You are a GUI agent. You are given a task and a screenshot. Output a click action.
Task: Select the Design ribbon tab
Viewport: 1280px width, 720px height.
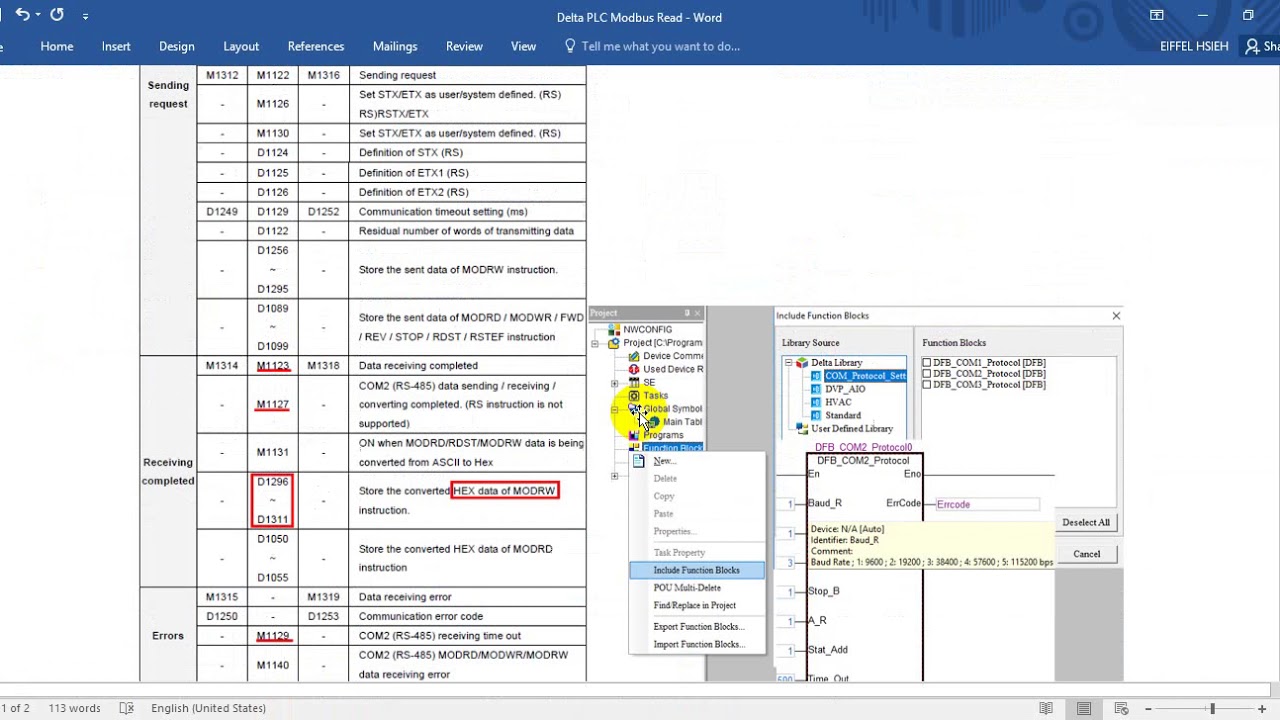[177, 46]
